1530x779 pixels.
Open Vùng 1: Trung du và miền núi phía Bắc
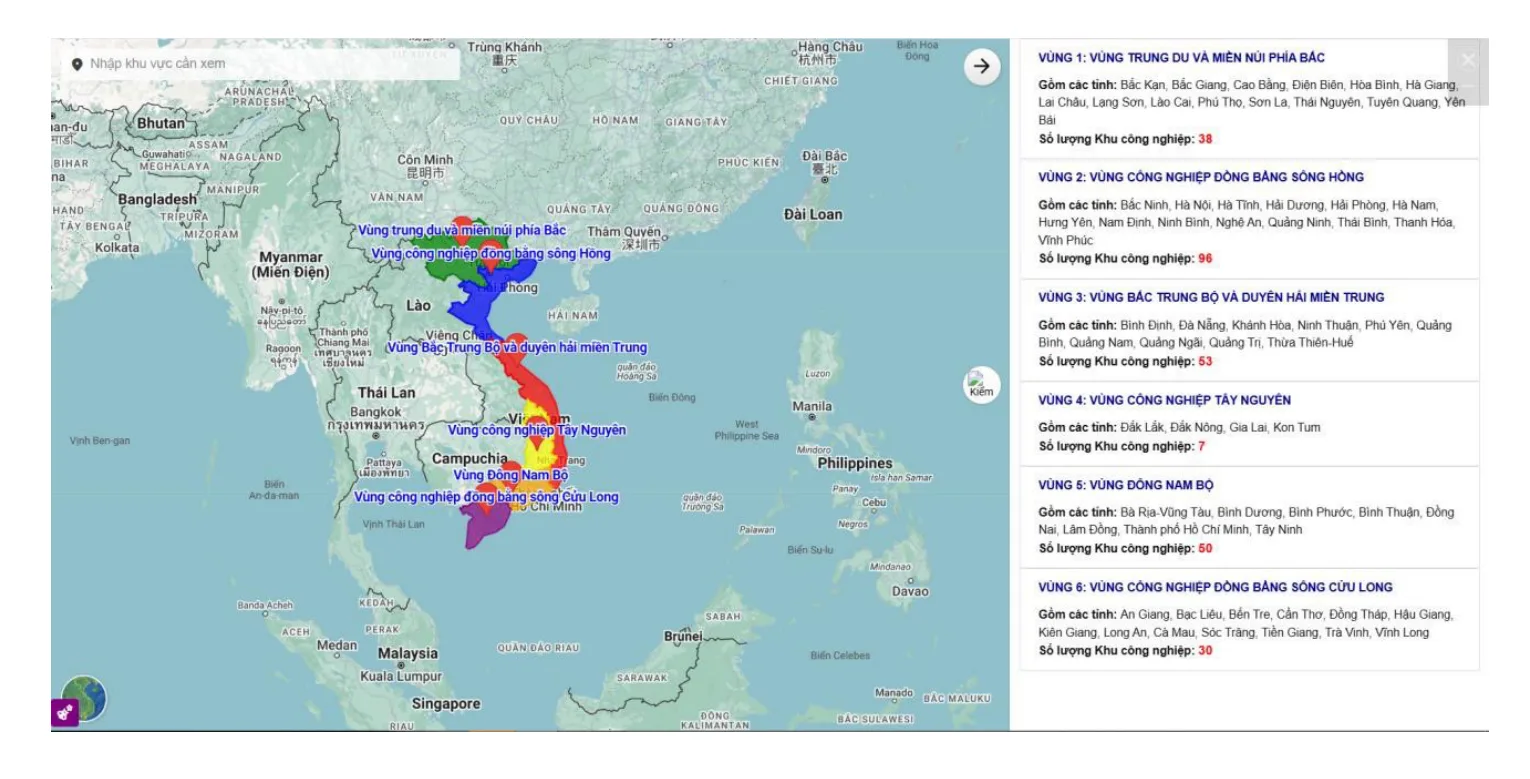click(x=1182, y=58)
